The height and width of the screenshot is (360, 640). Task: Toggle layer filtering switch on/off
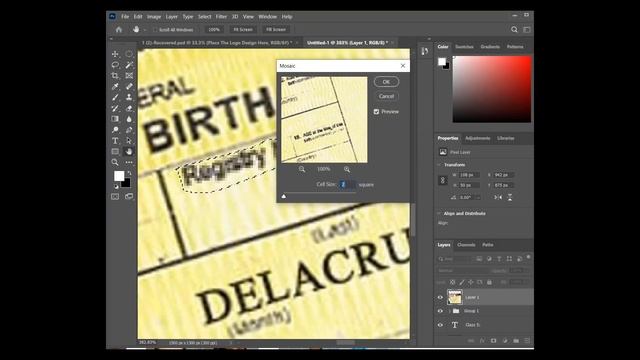tap(529, 257)
